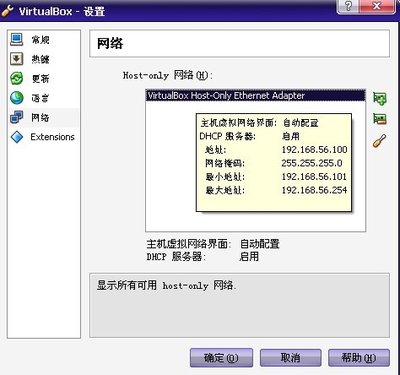Click the 语言 globe icon
This screenshot has height=375, width=400.
click(x=16, y=98)
